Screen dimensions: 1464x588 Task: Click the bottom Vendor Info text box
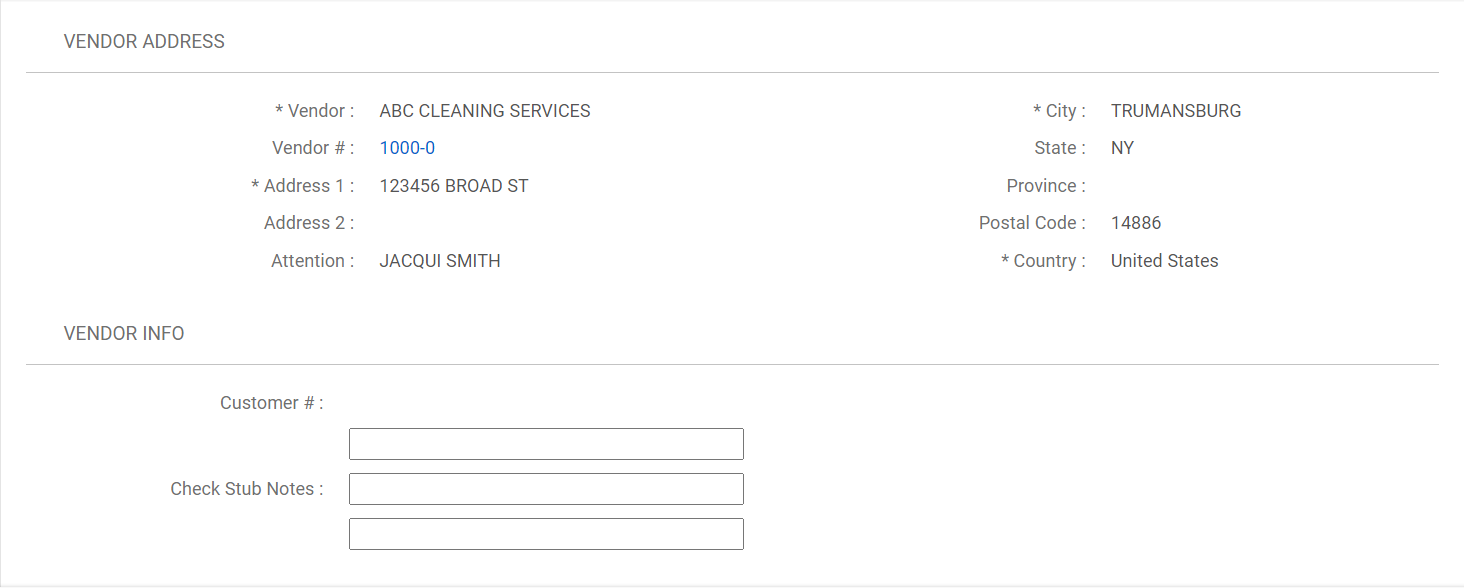(546, 534)
